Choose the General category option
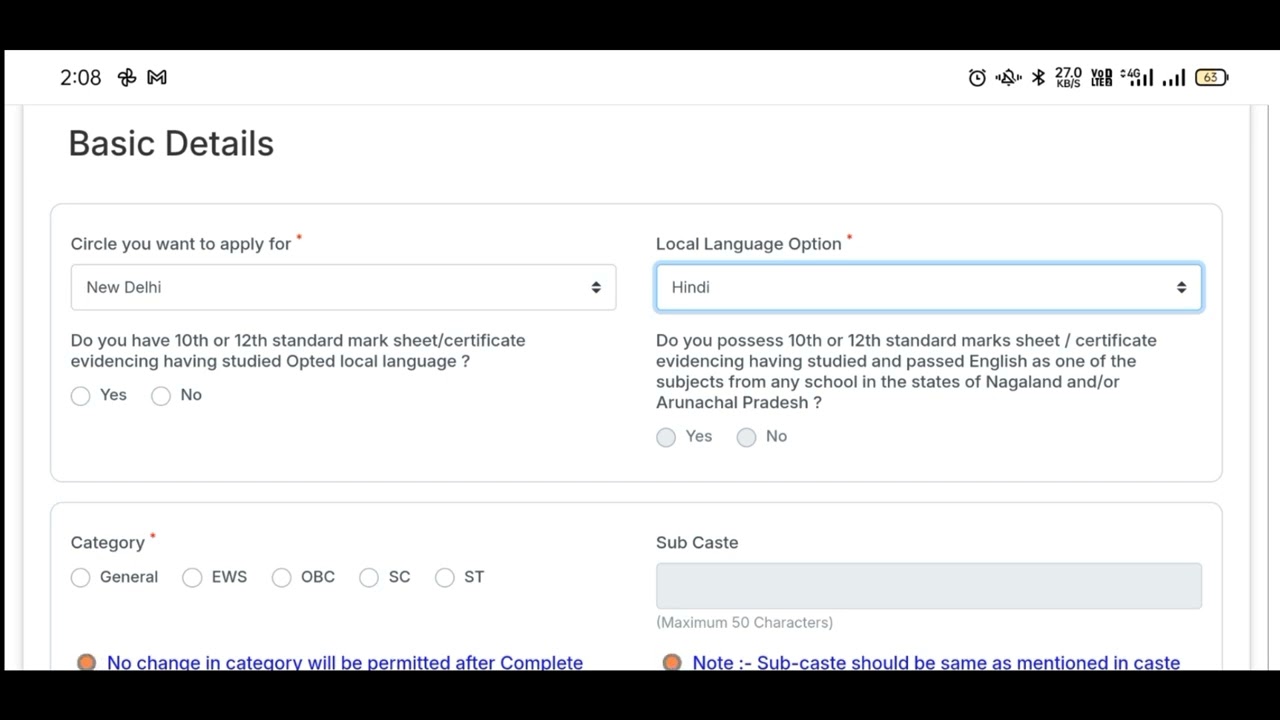This screenshot has height=720, width=1280. (x=81, y=578)
